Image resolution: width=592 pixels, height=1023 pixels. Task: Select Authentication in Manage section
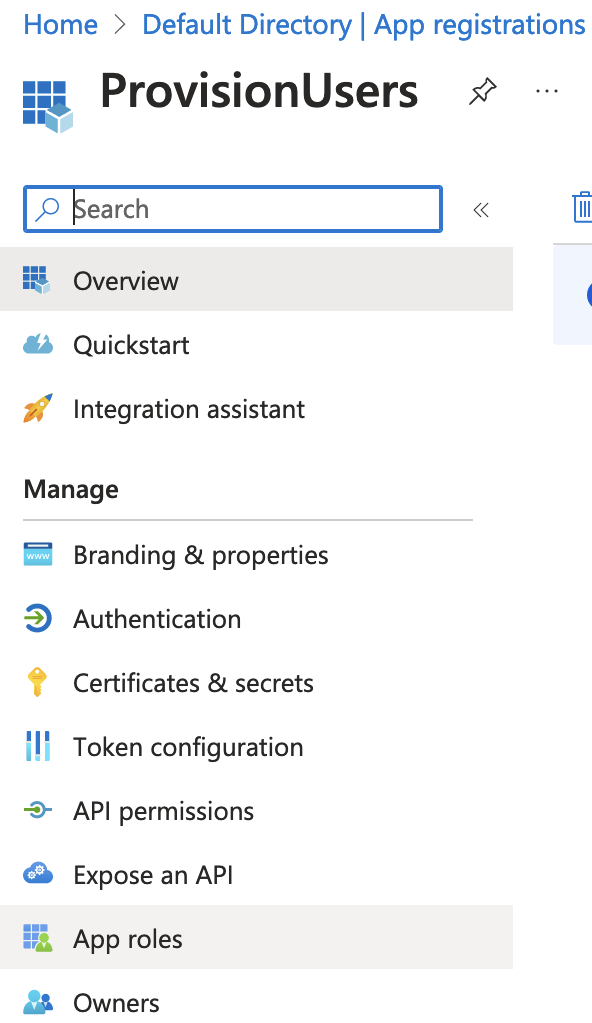point(257,618)
